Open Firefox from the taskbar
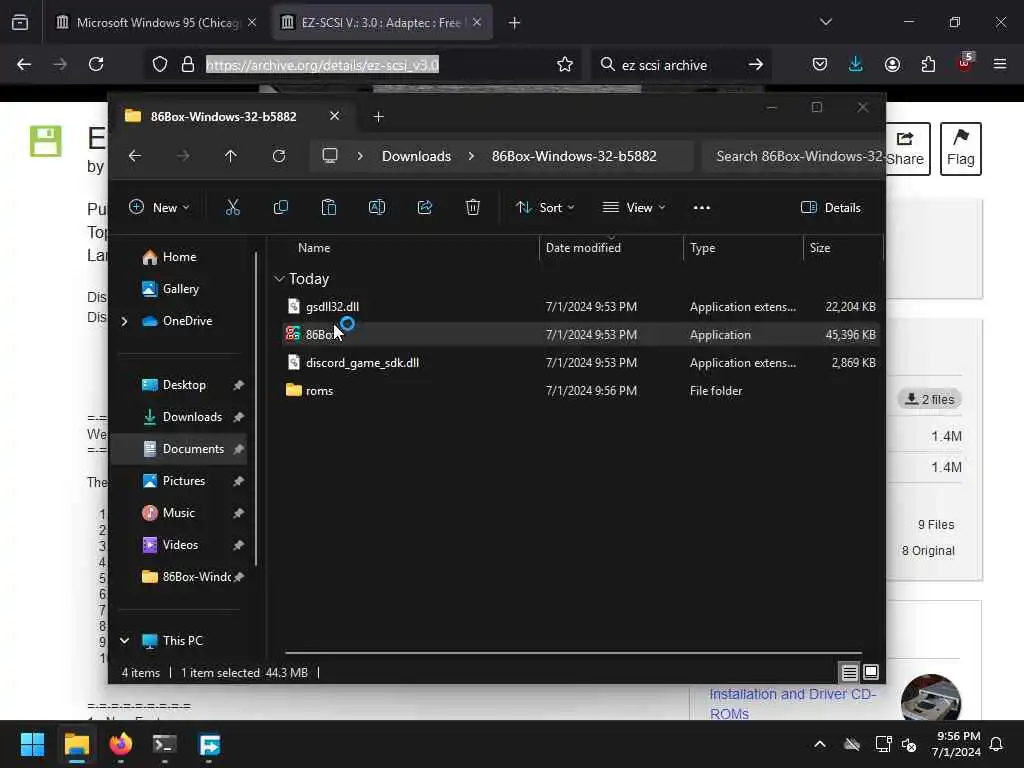 (121, 744)
